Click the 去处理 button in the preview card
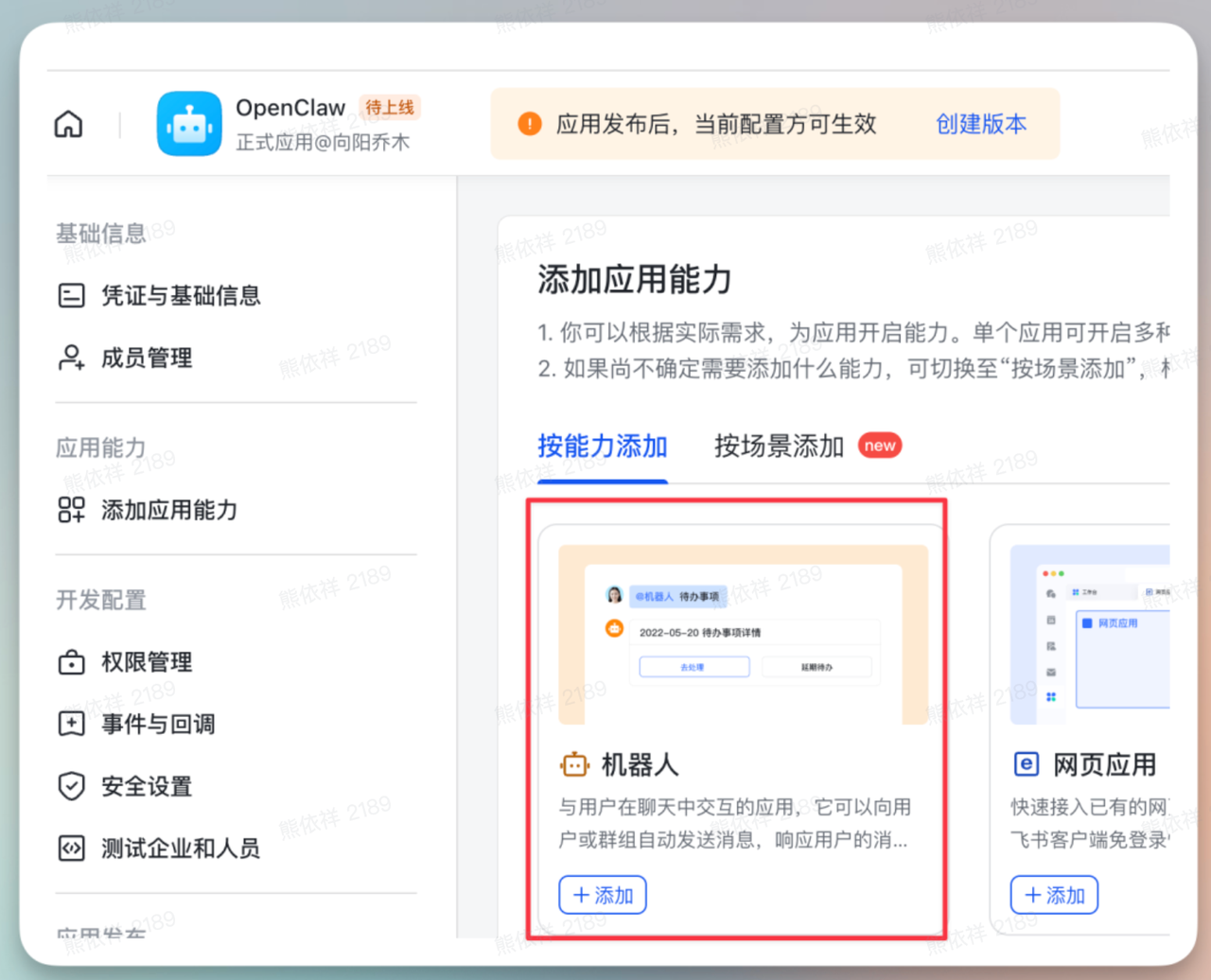 click(693, 667)
